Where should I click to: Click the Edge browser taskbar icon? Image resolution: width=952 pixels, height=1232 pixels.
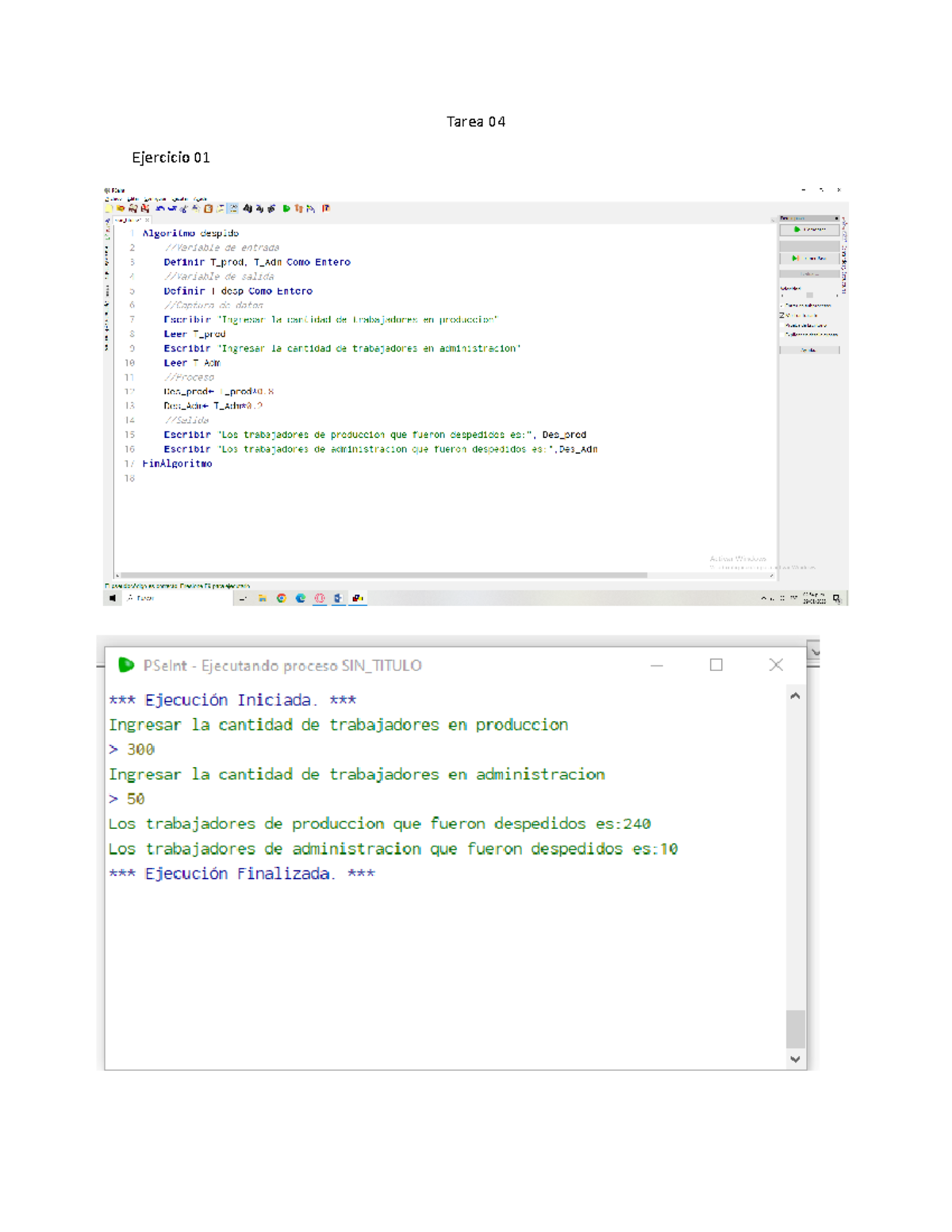point(300,598)
